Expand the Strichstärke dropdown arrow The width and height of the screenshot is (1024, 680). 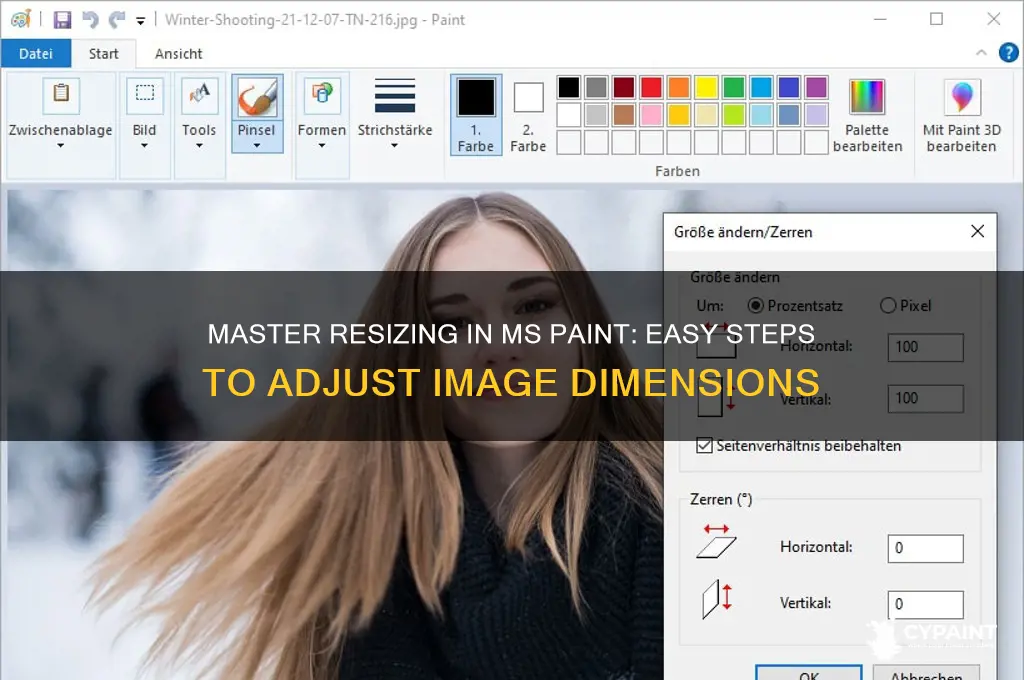pyautogui.click(x=394, y=146)
